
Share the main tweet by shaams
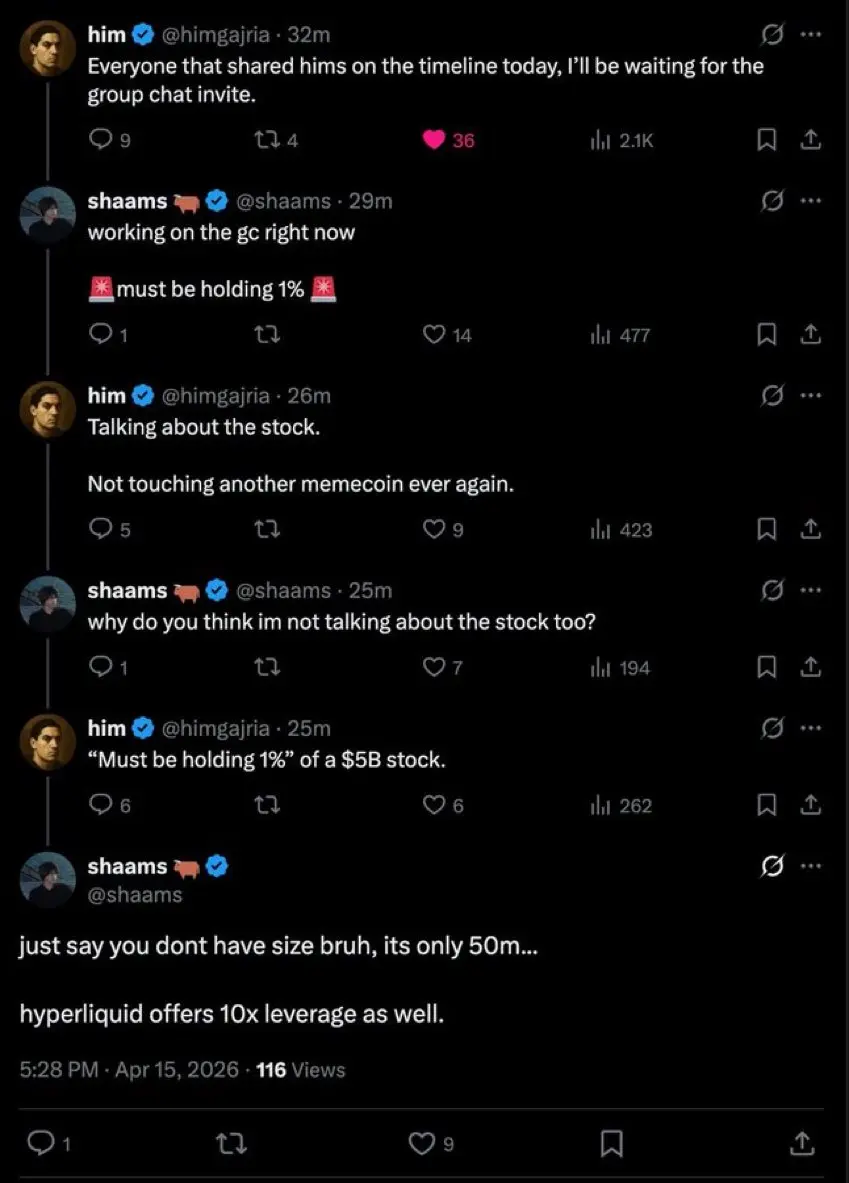(x=801, y=1143)
